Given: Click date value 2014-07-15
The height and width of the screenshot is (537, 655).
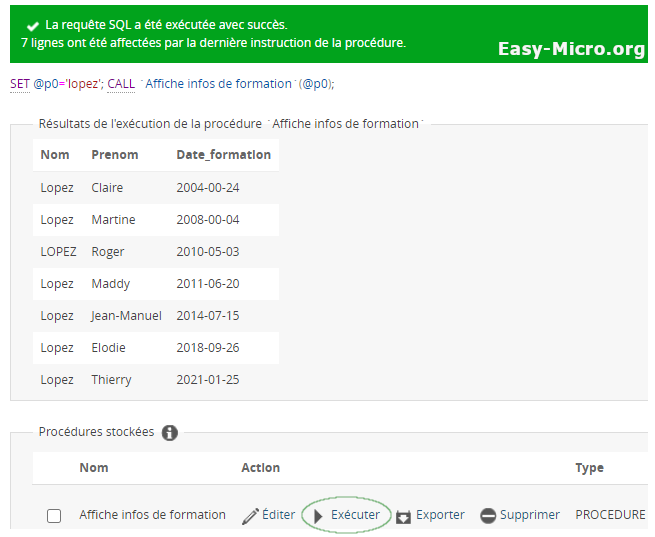Looking at the screenshot, I should coord(208,316).
